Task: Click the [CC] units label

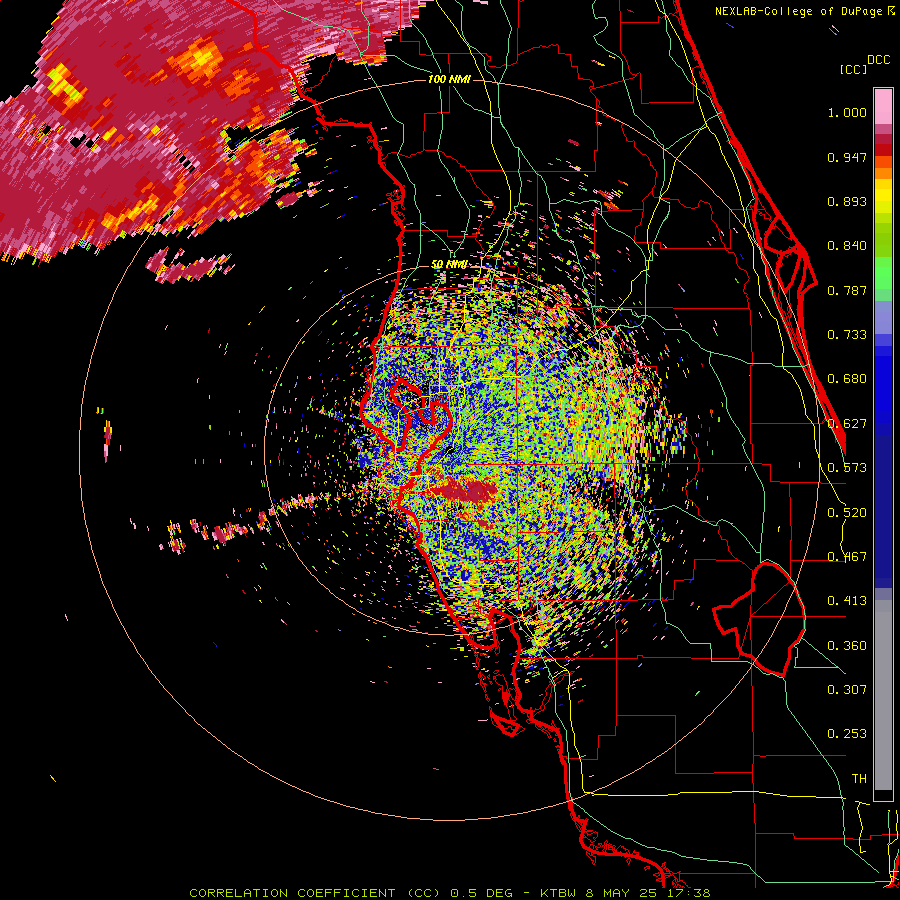Action: [x=853, y=69]
